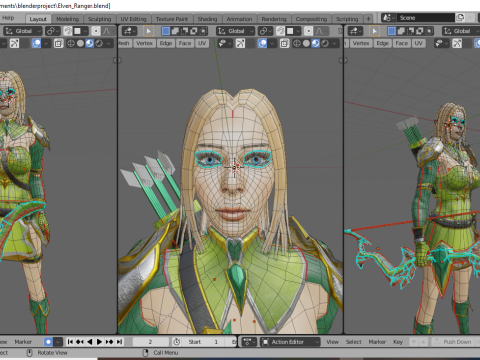Open UV menu in middle viewport
This screenshot has width=480, height=360.
[202, 43]
